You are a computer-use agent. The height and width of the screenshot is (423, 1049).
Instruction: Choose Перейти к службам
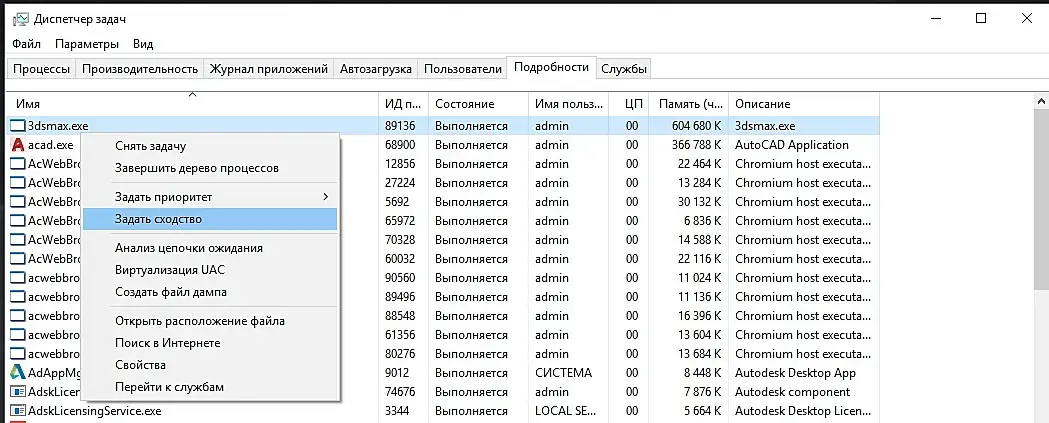pos(210,387)
